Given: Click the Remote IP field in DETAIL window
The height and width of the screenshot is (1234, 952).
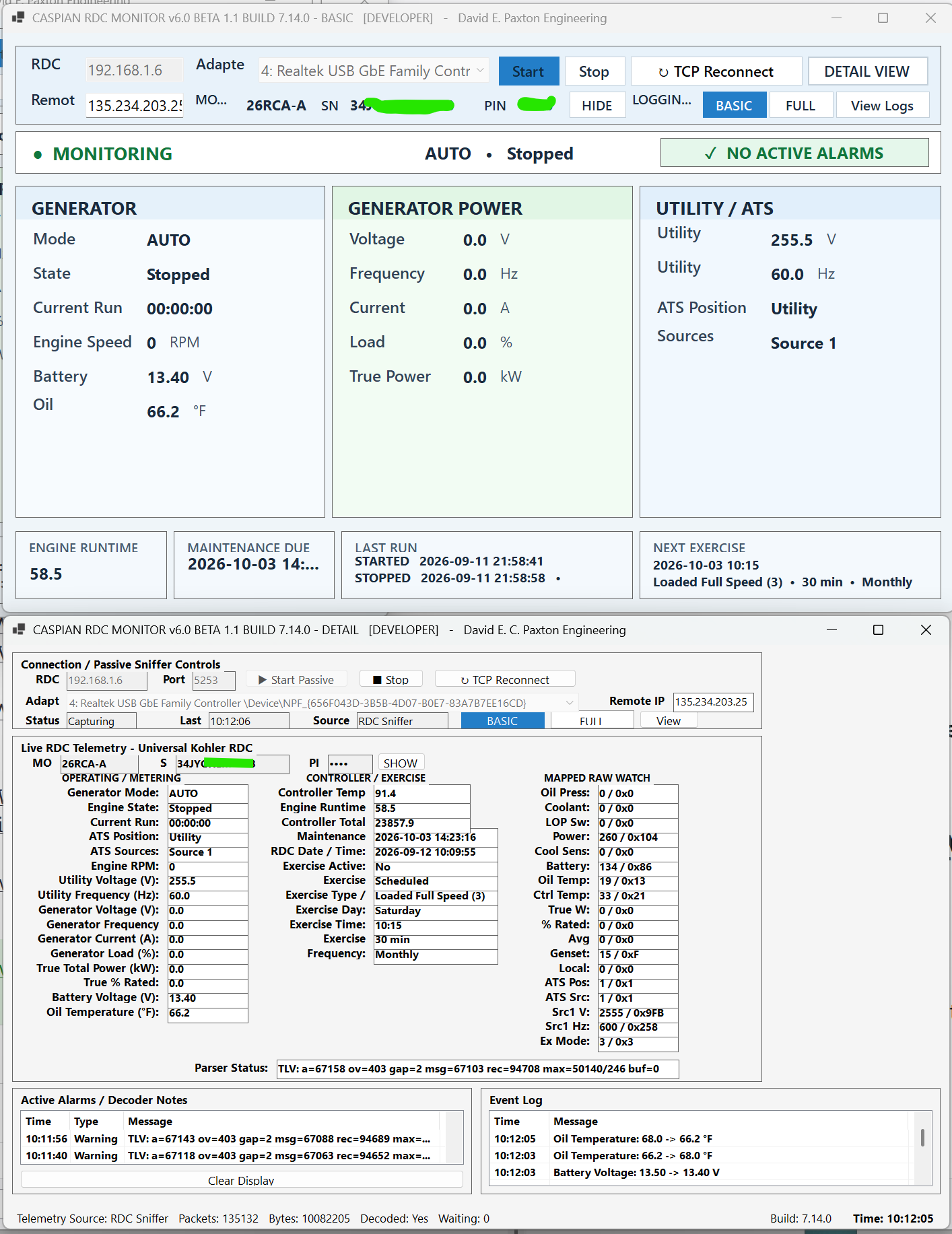Looking at the screenshot, I should coord(714,702).
